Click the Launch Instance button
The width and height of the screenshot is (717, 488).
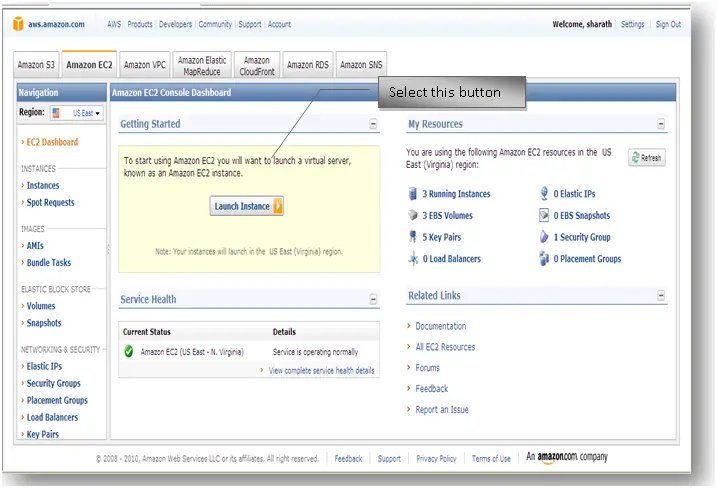pos(246,206)
